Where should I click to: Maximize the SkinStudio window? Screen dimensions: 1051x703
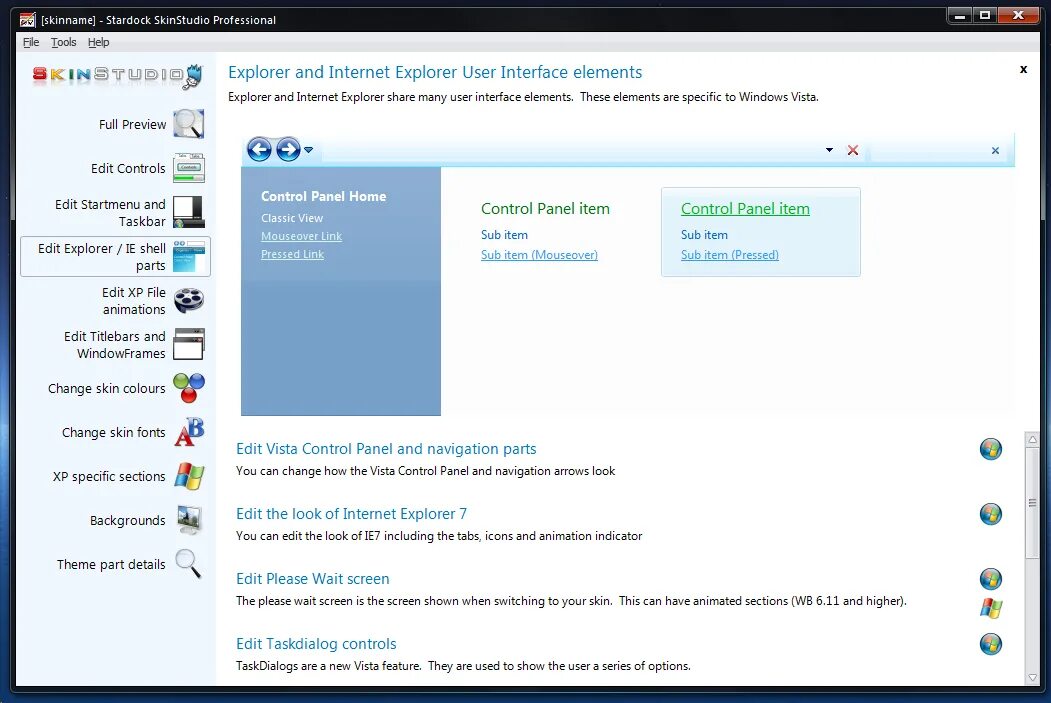(984, 15)
